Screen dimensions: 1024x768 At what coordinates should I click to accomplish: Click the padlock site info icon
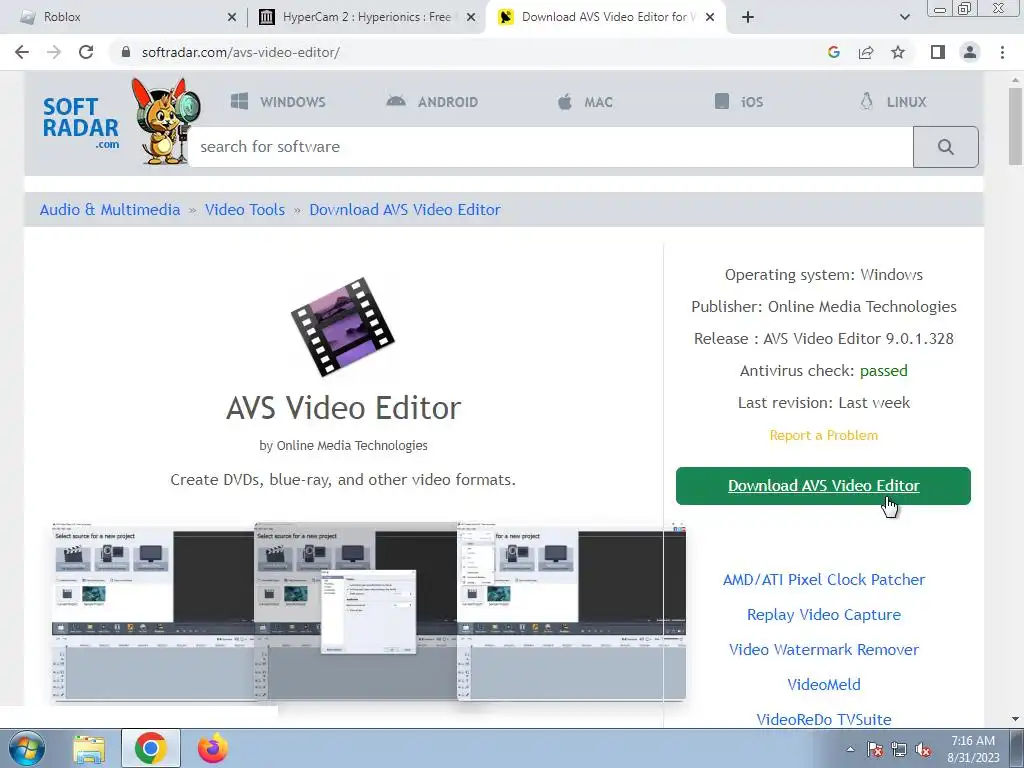coord(126,52)
